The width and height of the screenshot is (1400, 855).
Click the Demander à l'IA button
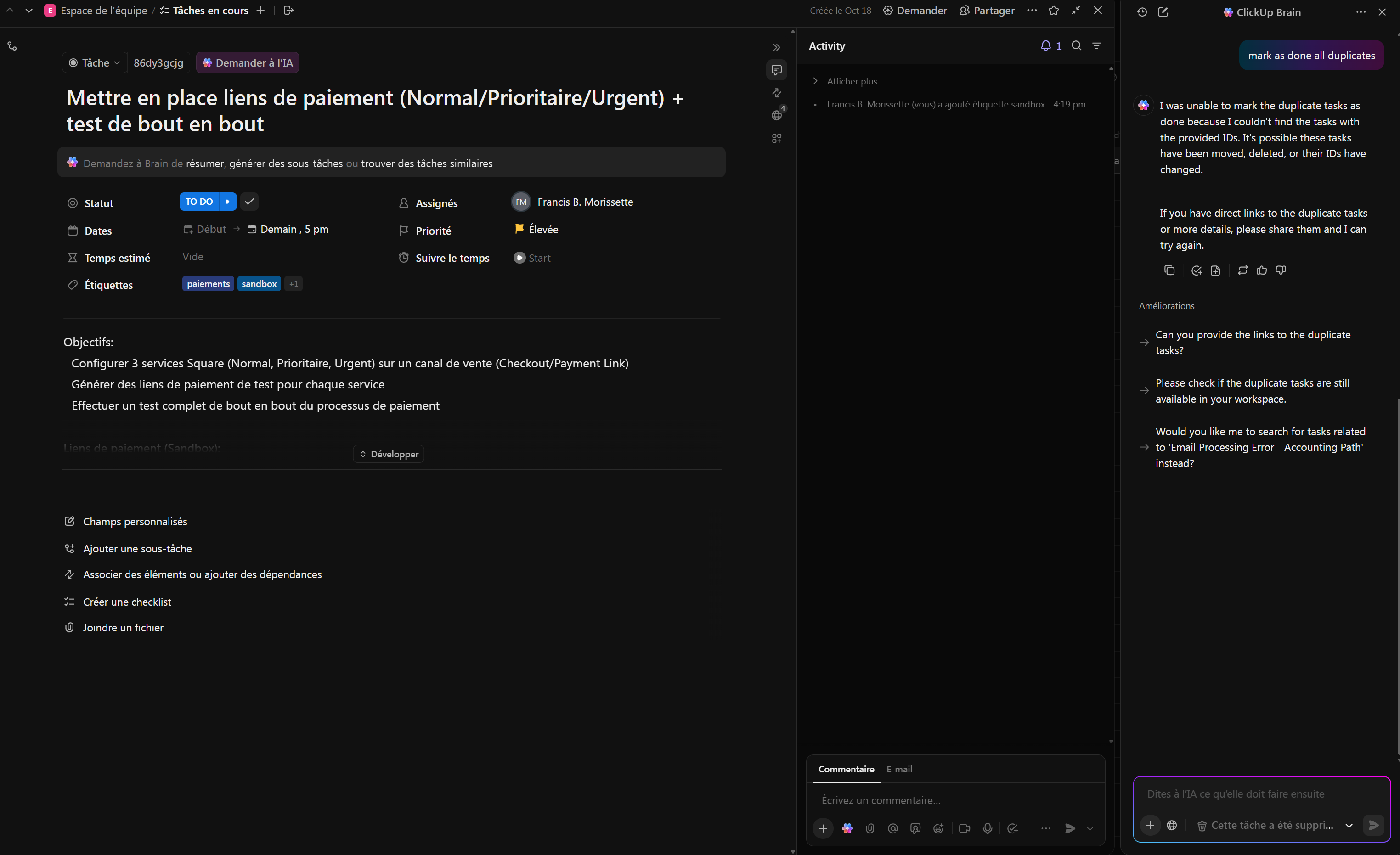(x=247, y=62)
